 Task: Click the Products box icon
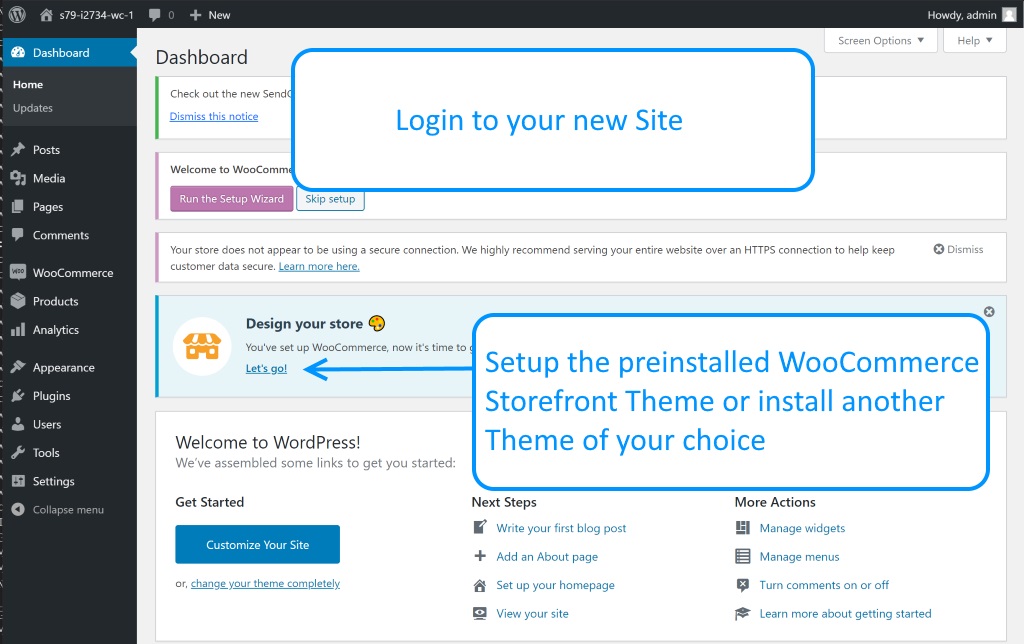pyautogui.click(x=18, y=301)
